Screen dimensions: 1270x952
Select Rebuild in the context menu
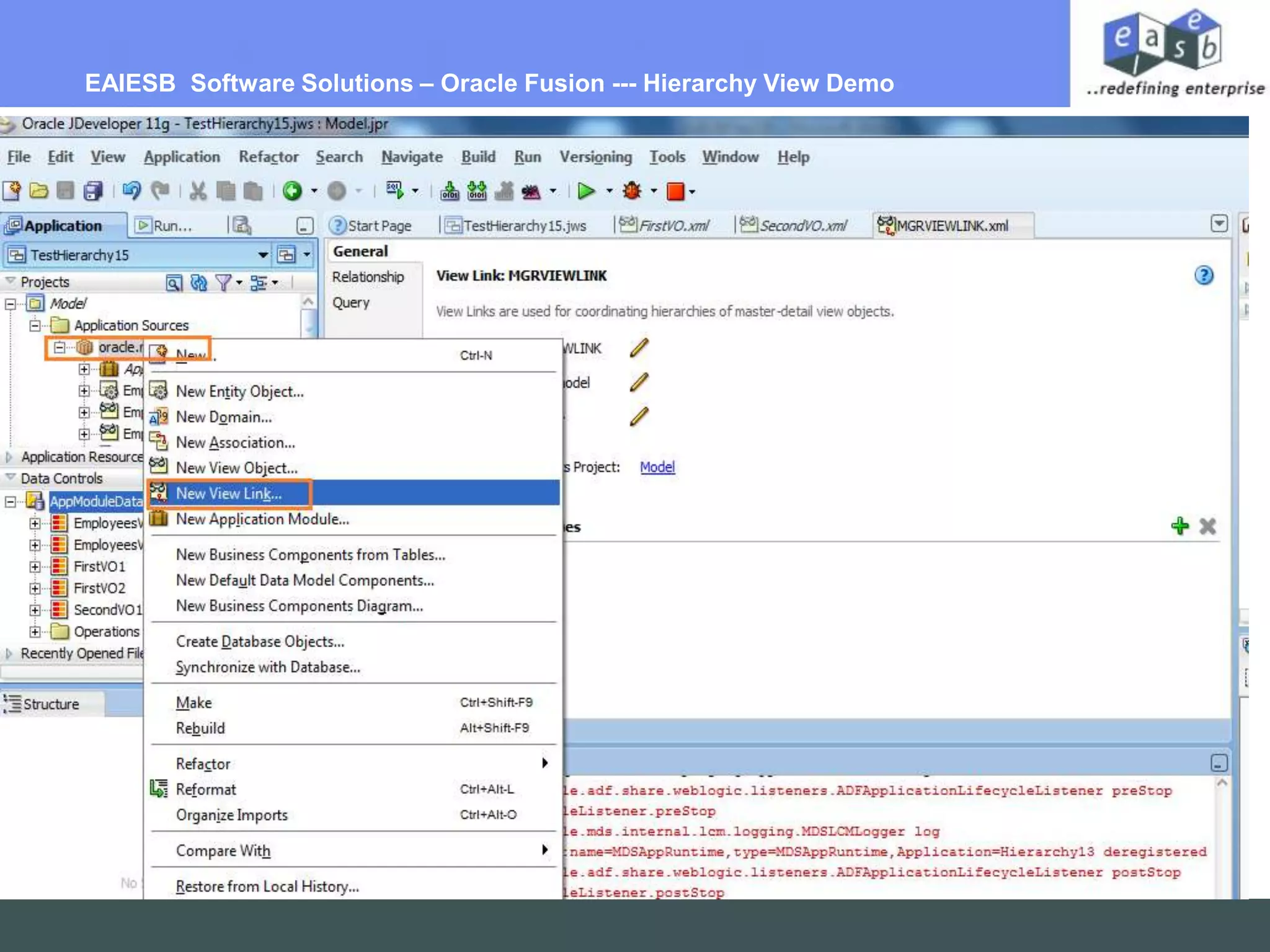click(x=353, y=728)
